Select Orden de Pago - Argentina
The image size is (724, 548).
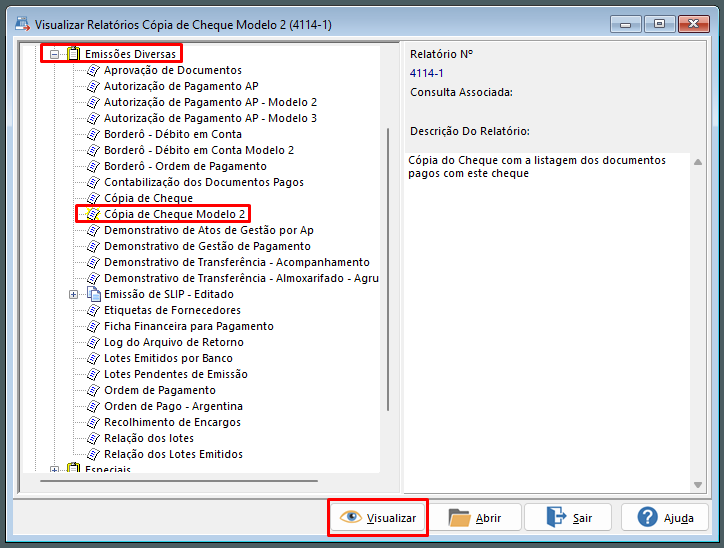(x=173, y=406)
